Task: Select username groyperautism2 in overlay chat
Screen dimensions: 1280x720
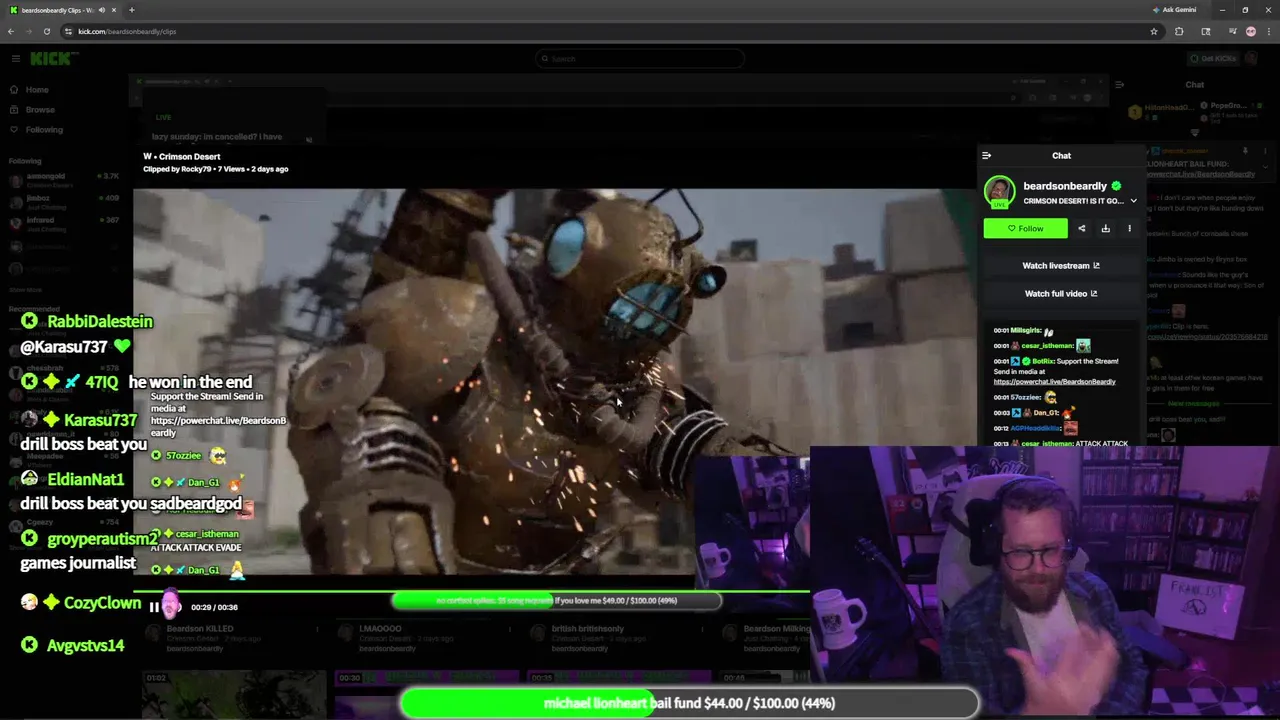Action: click(103, 540)
